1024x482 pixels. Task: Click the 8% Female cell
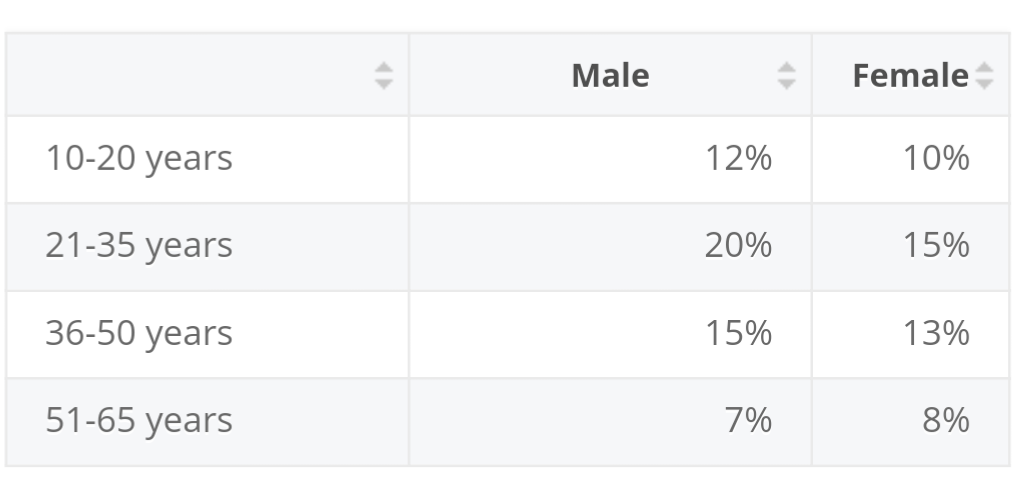click(x=910, y=422)
